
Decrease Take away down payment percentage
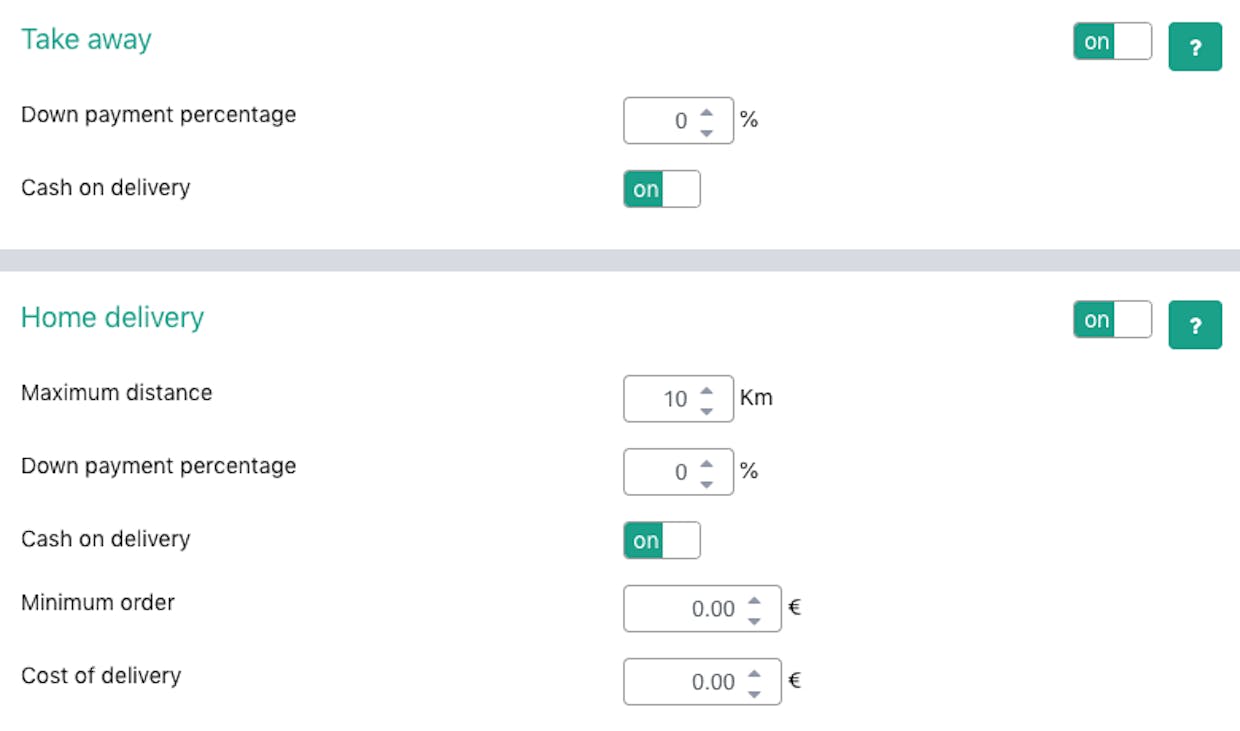tap(707, 132)
